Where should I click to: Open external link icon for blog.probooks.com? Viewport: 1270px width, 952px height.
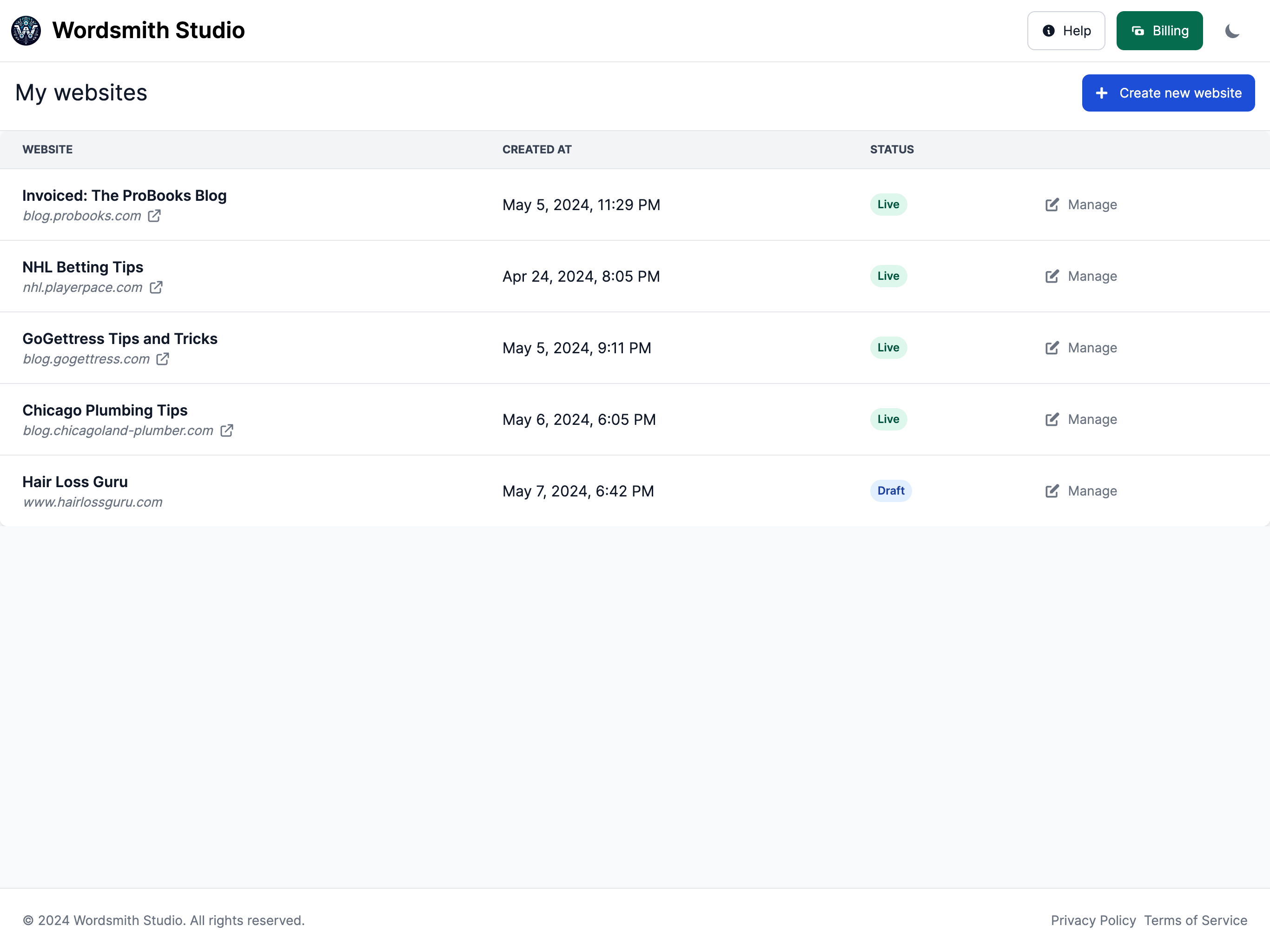pos(154,216)
